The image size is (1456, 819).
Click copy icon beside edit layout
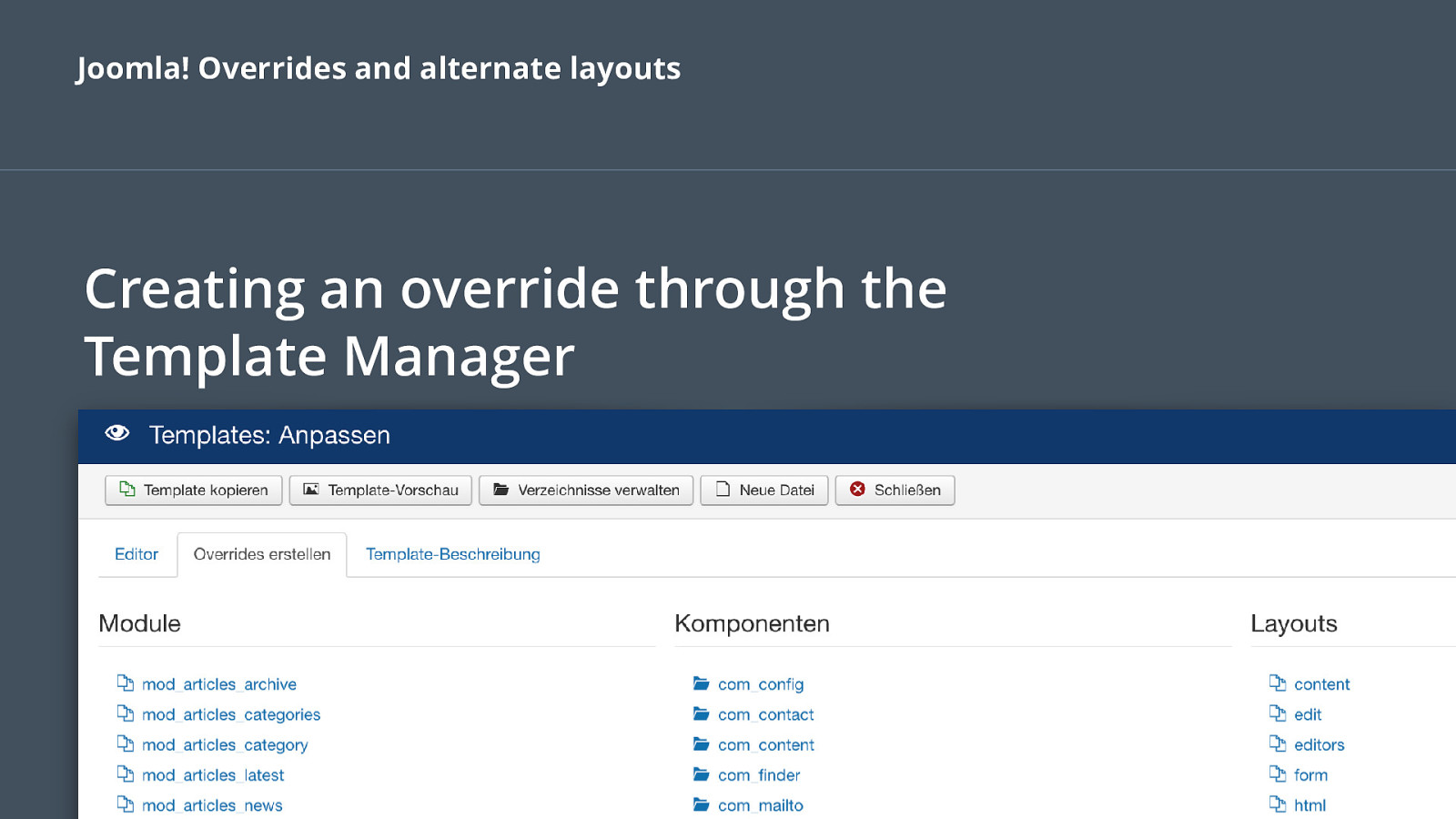click(x=1278, y=713)
